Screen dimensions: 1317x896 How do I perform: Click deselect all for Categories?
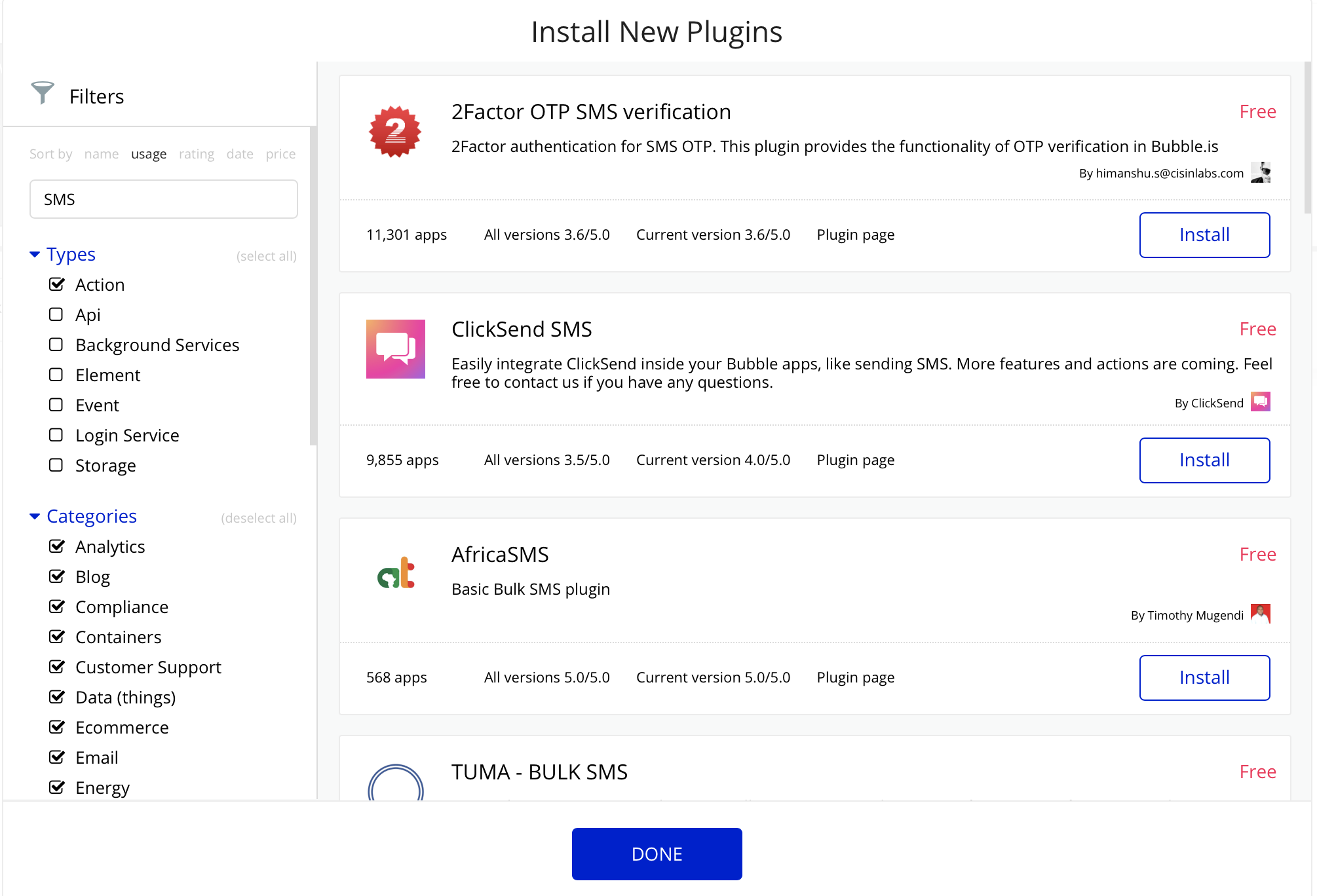coord(259,518)
